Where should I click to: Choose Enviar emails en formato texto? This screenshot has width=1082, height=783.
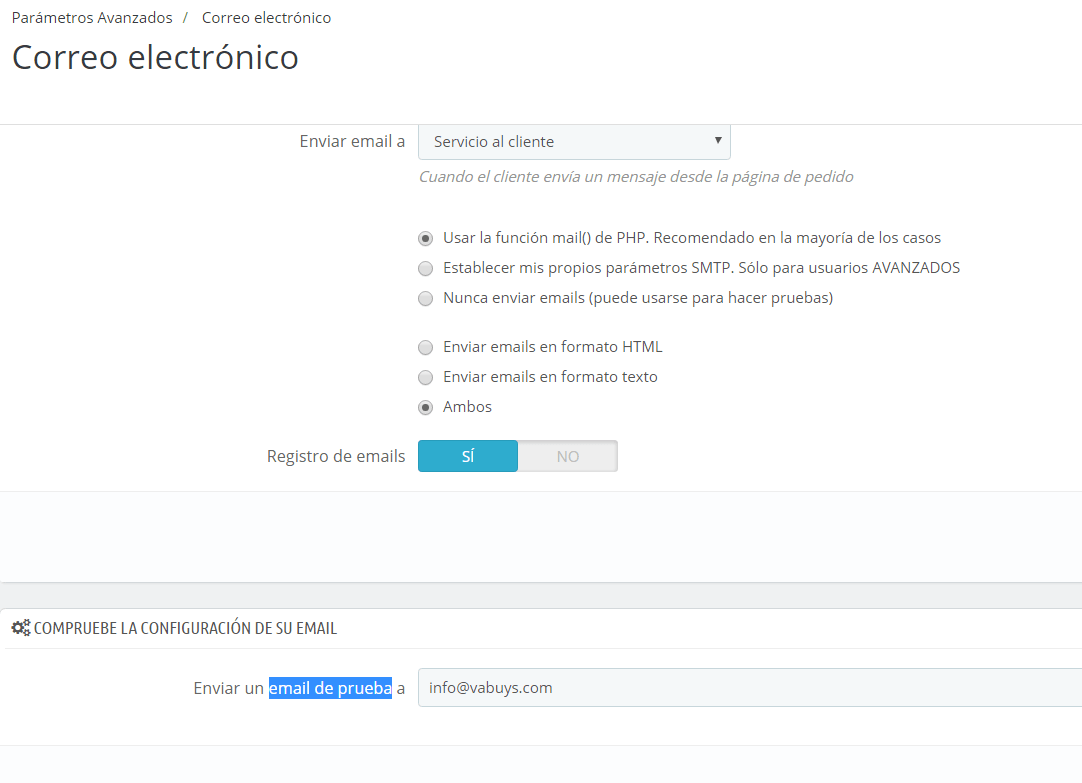pyautogui.click(x=426, y=377)
